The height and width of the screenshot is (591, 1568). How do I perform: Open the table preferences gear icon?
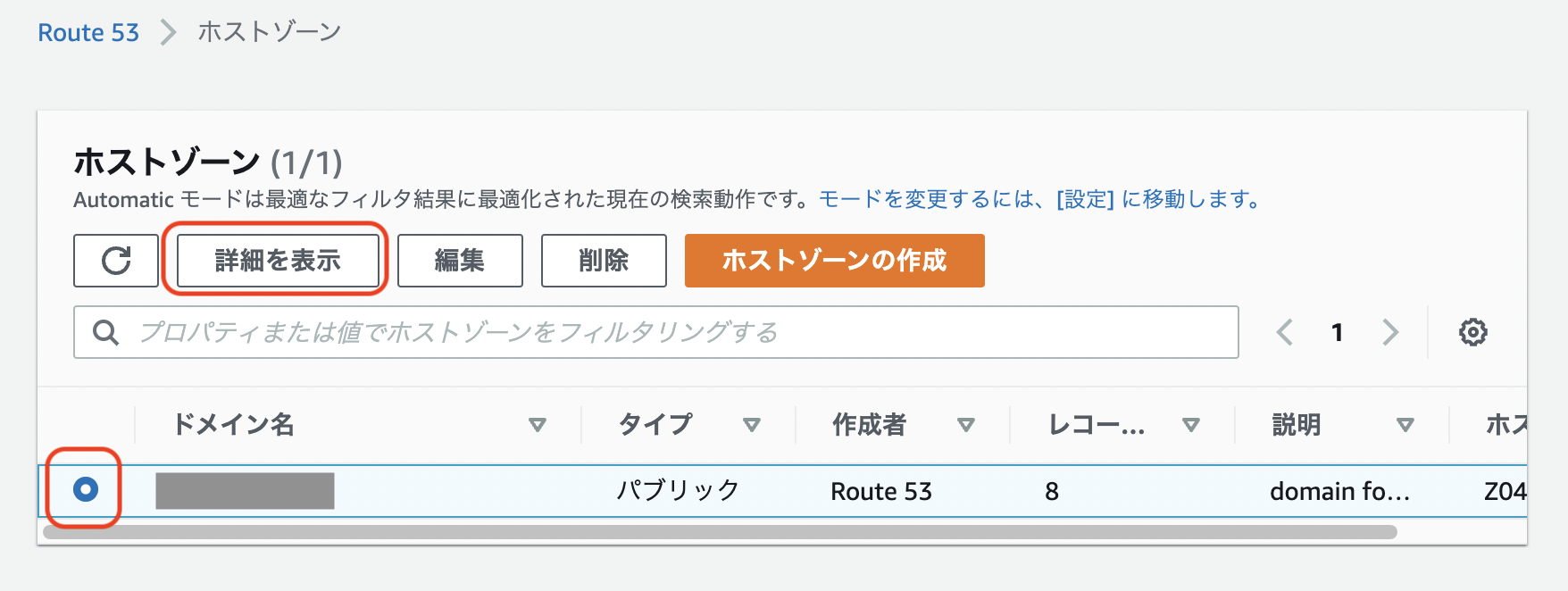pyautogui.click(x=1473, y=331)
